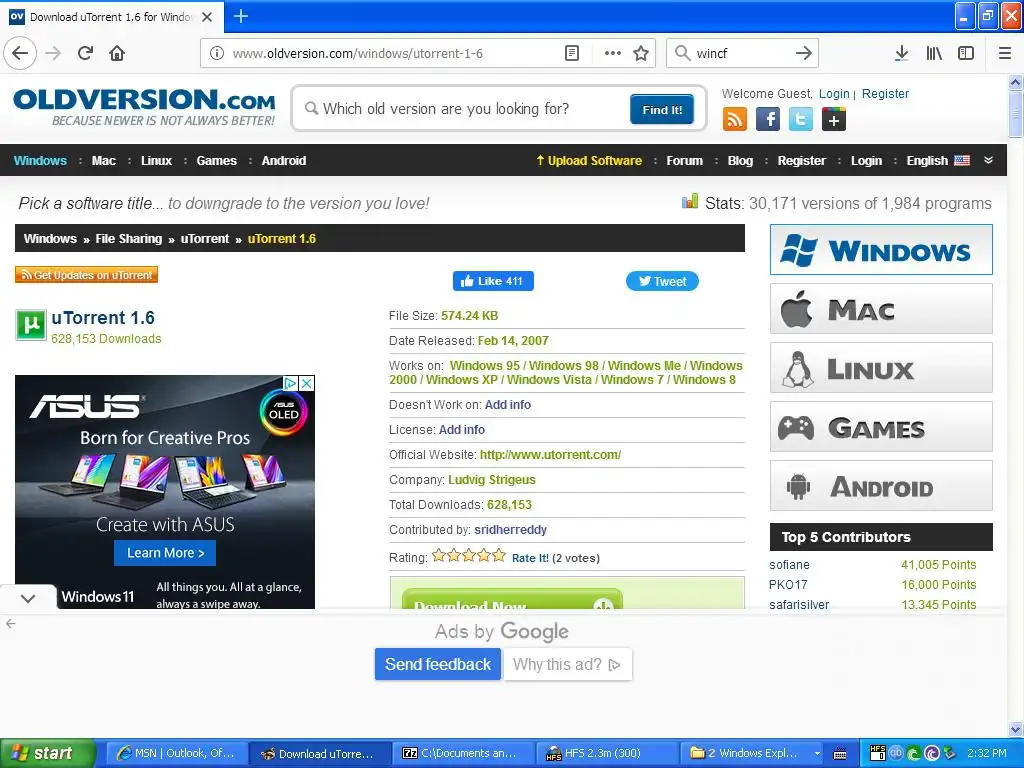The image size is (1024, 768).
Task: Click the Facebook Like 411 button
Action: coord(493,281)
